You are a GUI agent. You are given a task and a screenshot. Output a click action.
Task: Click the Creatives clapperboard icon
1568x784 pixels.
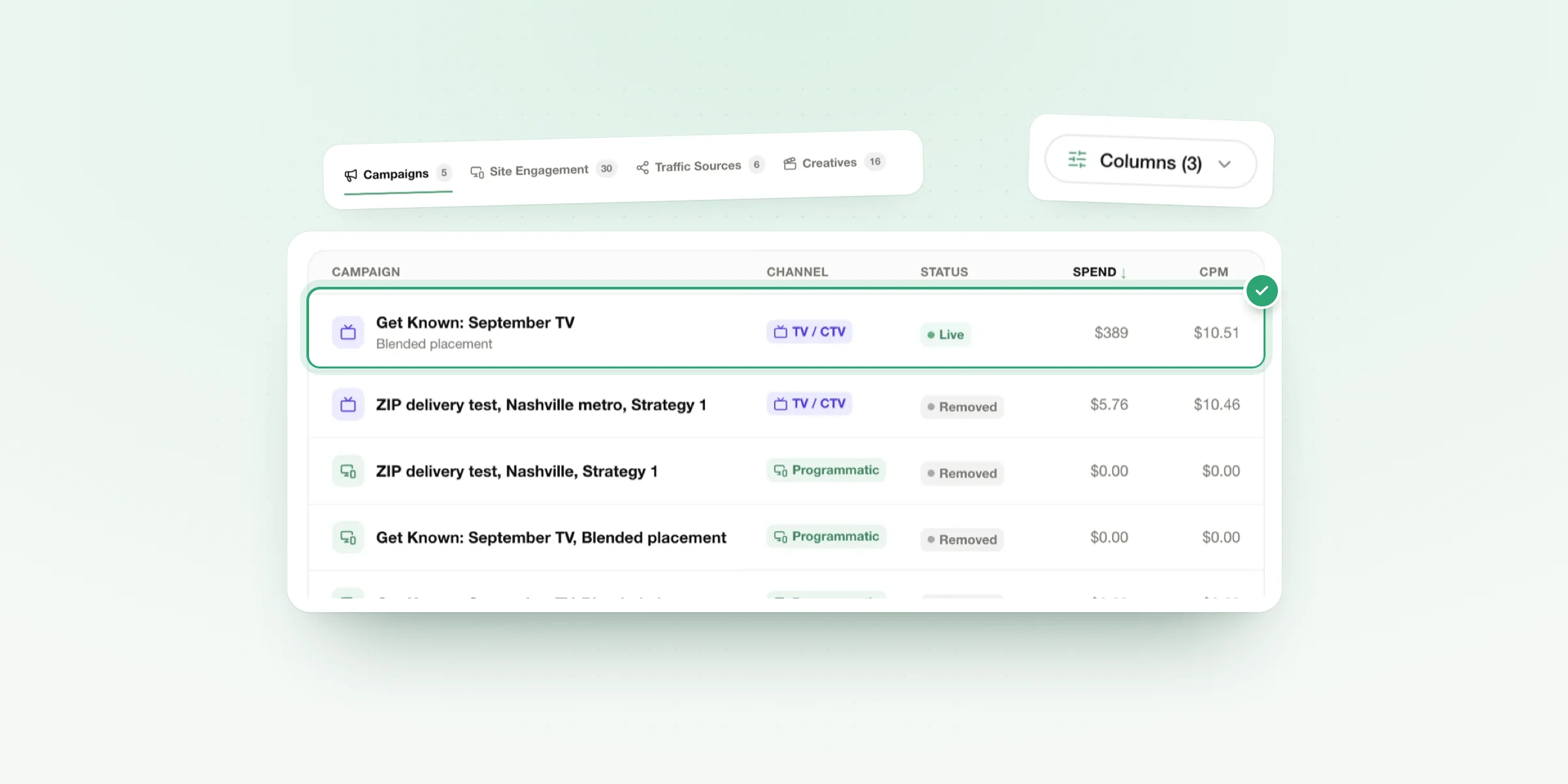tap(790, 163)
